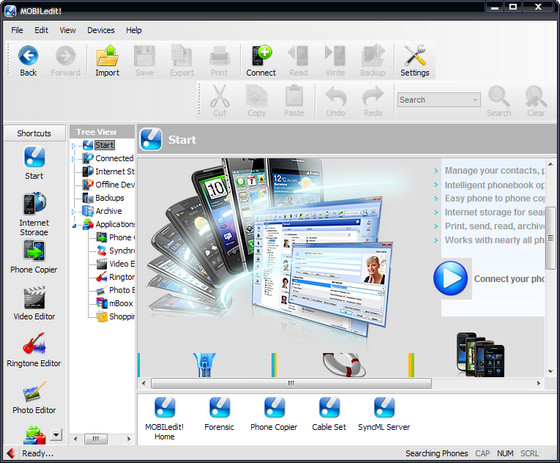The image size is (560, 463).
Task: Click the multiple phones thumbnail image
Action: pos(481,354)
